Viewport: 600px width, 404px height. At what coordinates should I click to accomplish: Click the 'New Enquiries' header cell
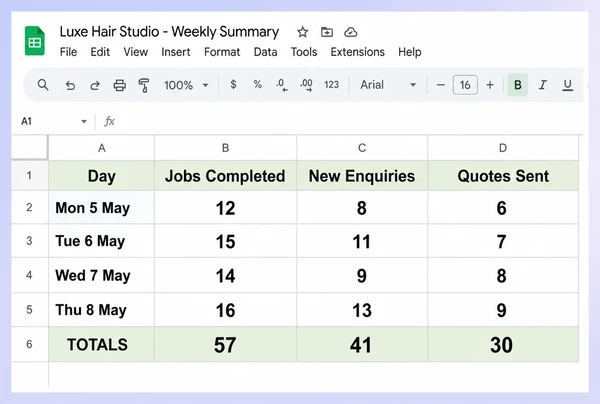coord(362,176)
